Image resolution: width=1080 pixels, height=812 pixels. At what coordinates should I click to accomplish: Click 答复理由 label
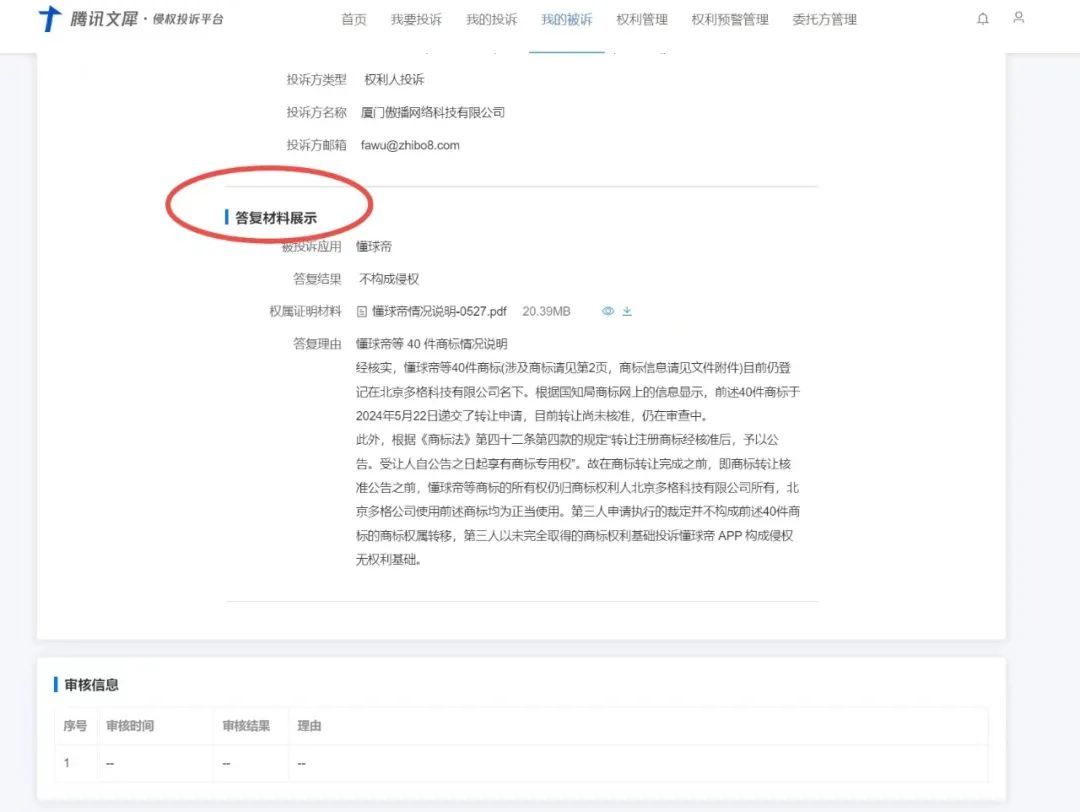[317, 344]
